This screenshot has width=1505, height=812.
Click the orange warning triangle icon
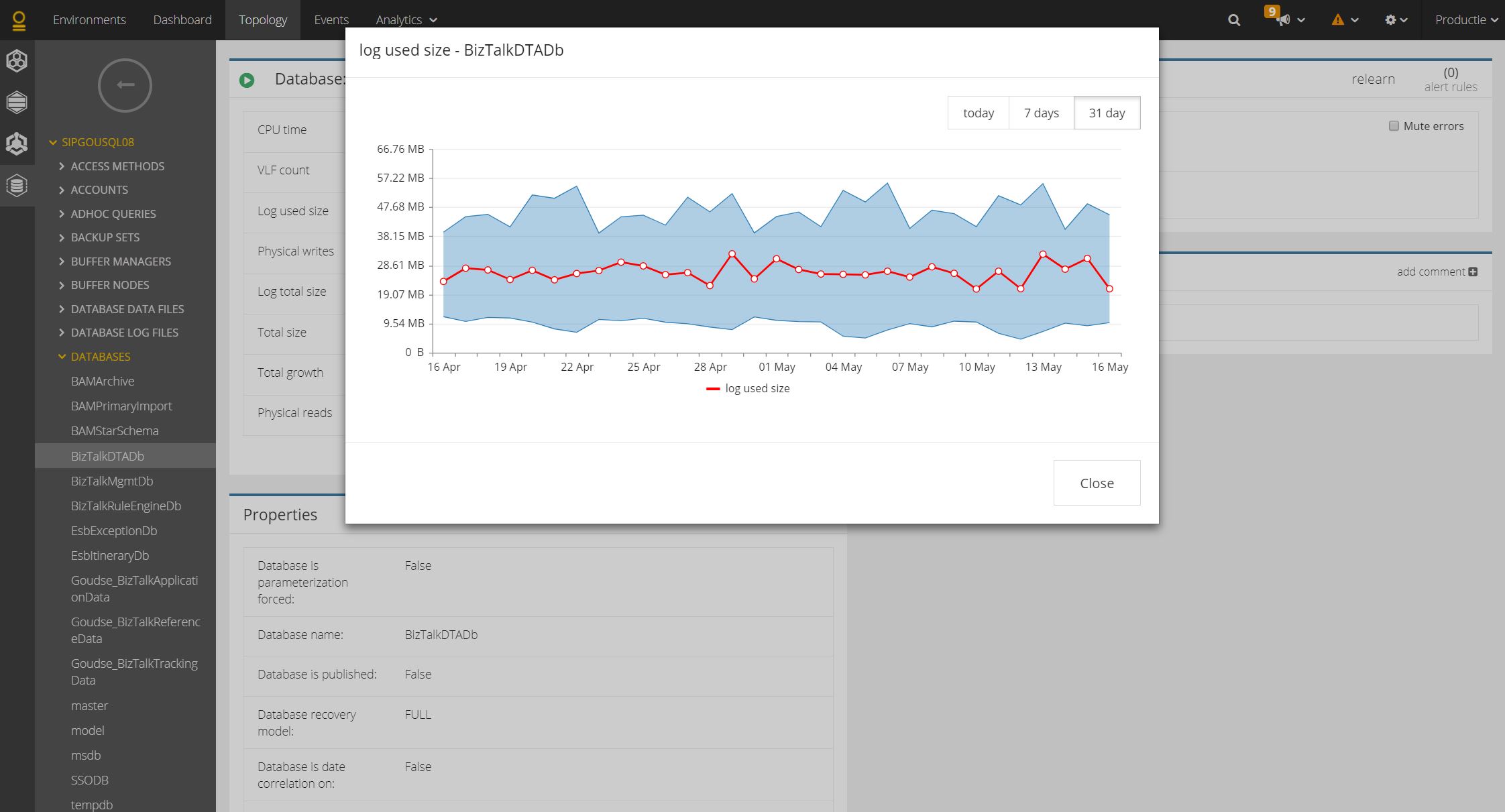[1337, 20]
